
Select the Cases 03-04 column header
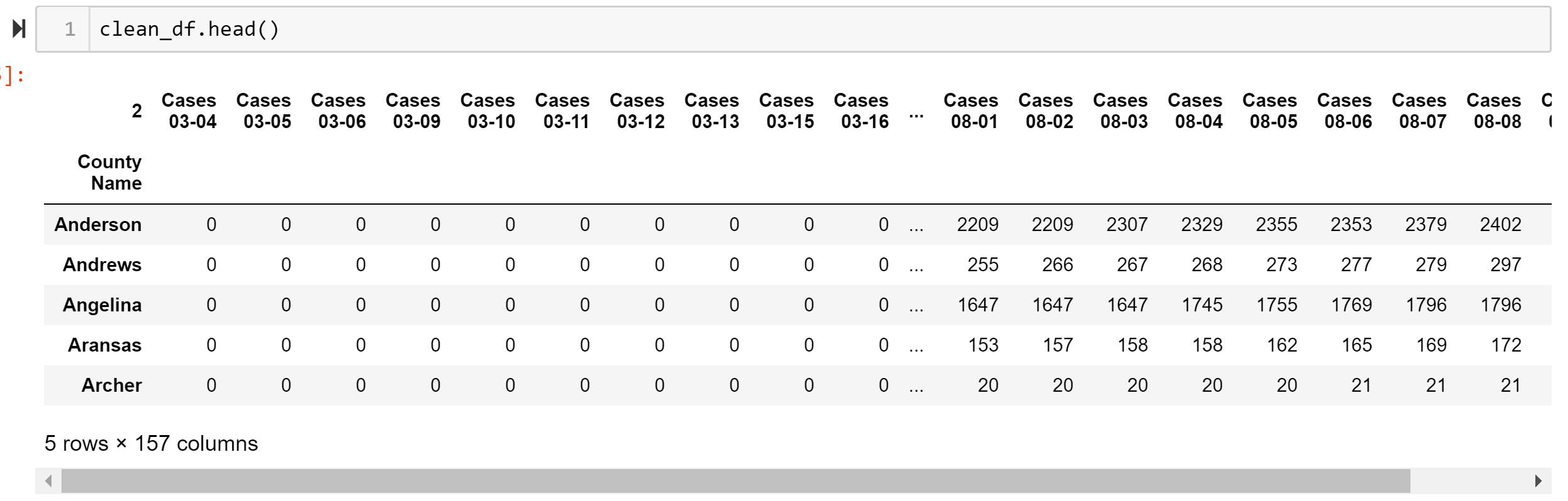[x=189, y=110]
